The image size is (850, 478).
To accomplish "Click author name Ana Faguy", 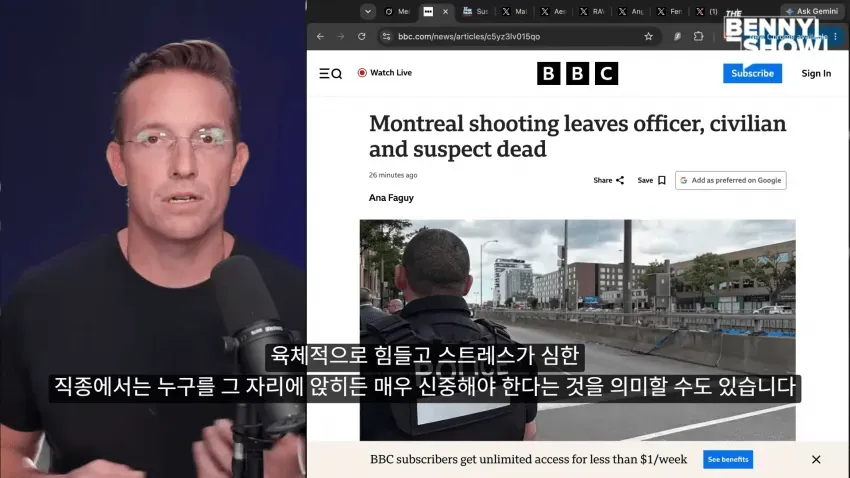I will click(x=391, y=198).
